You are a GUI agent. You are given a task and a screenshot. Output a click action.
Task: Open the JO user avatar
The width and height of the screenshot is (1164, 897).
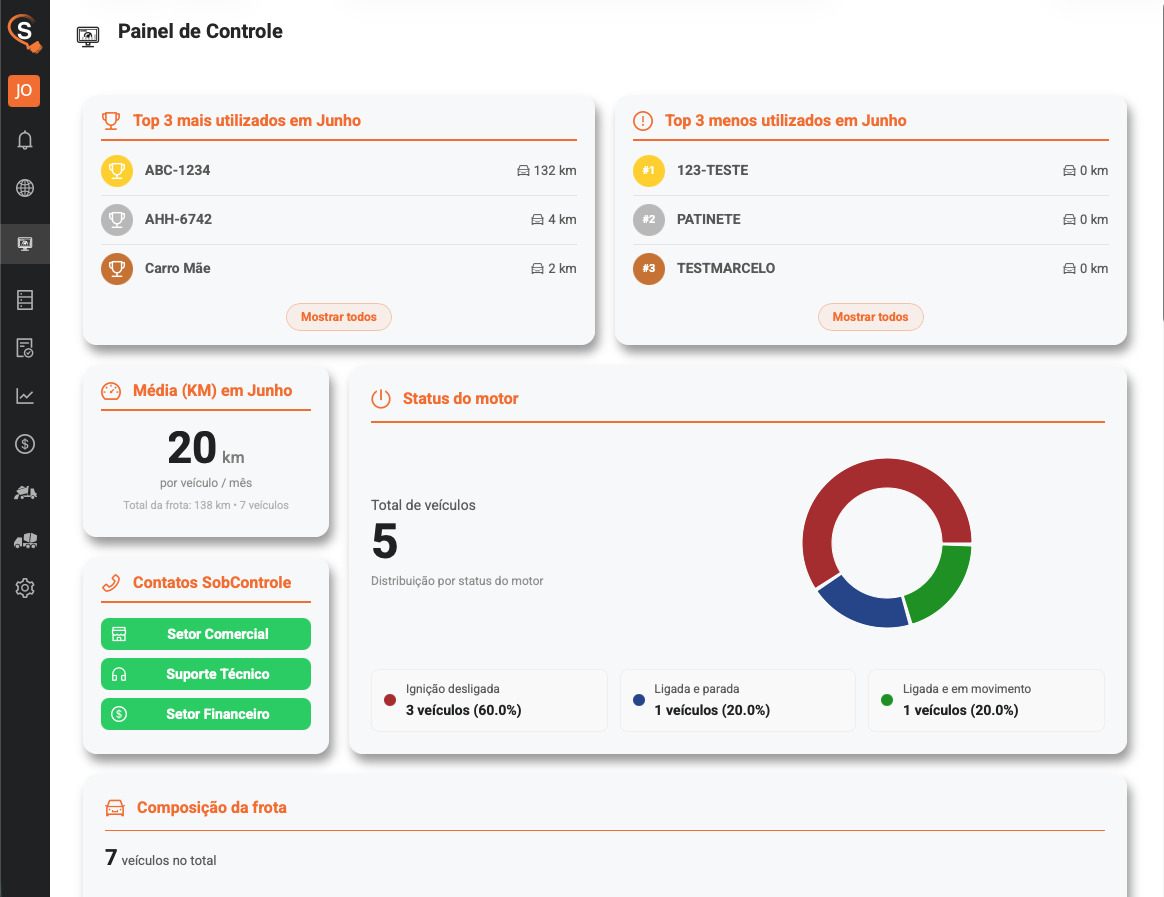tap(24, 91)
